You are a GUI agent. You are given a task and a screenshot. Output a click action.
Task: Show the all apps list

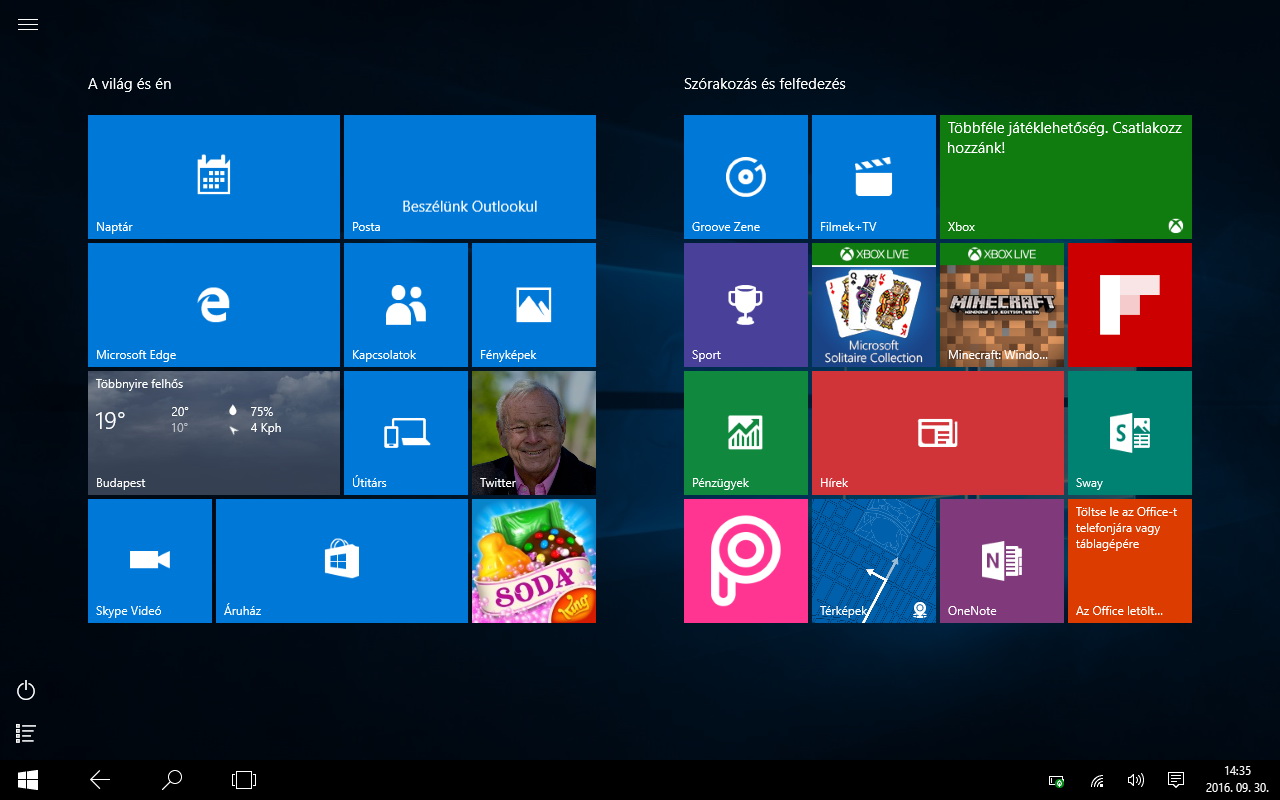(27, 733)
